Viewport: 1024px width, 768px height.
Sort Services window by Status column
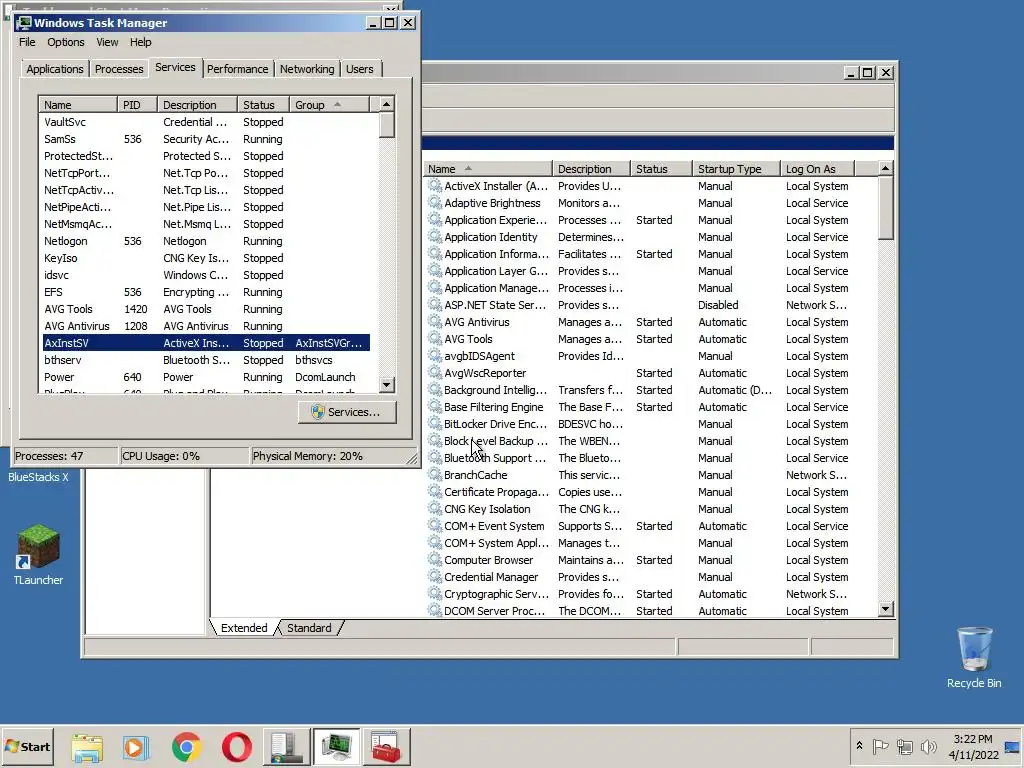660,168
